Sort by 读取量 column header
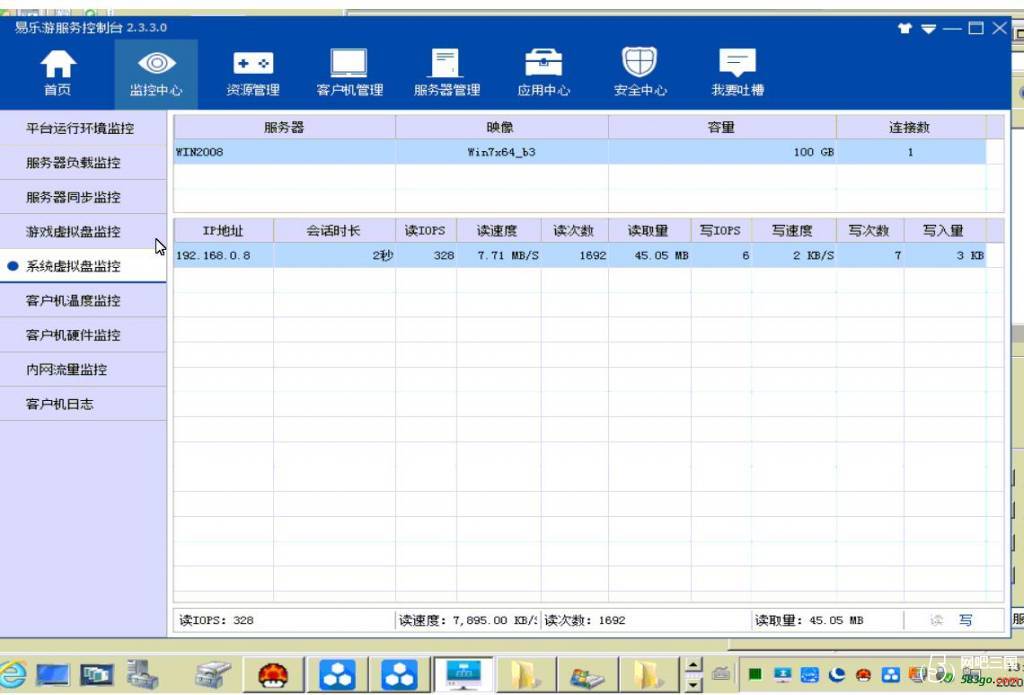This screenshot has height=695, width=1024. coord(649,231)
